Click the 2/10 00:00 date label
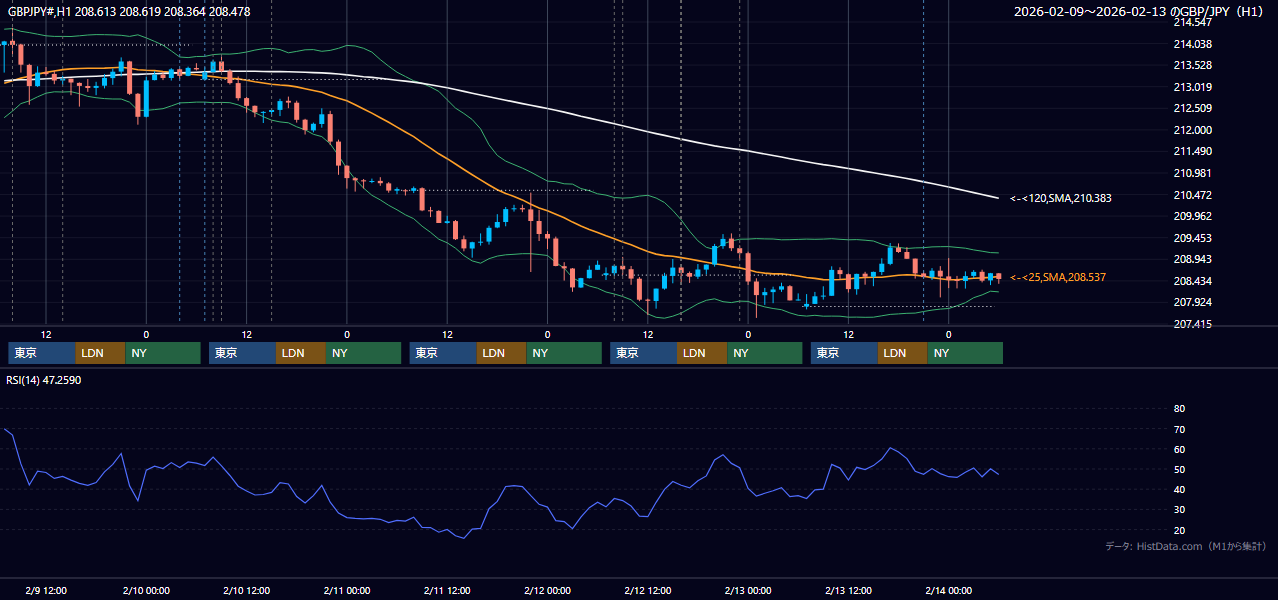Viewport: 1278px width, 600px height. pyautogui.click(x=146, y=590)
